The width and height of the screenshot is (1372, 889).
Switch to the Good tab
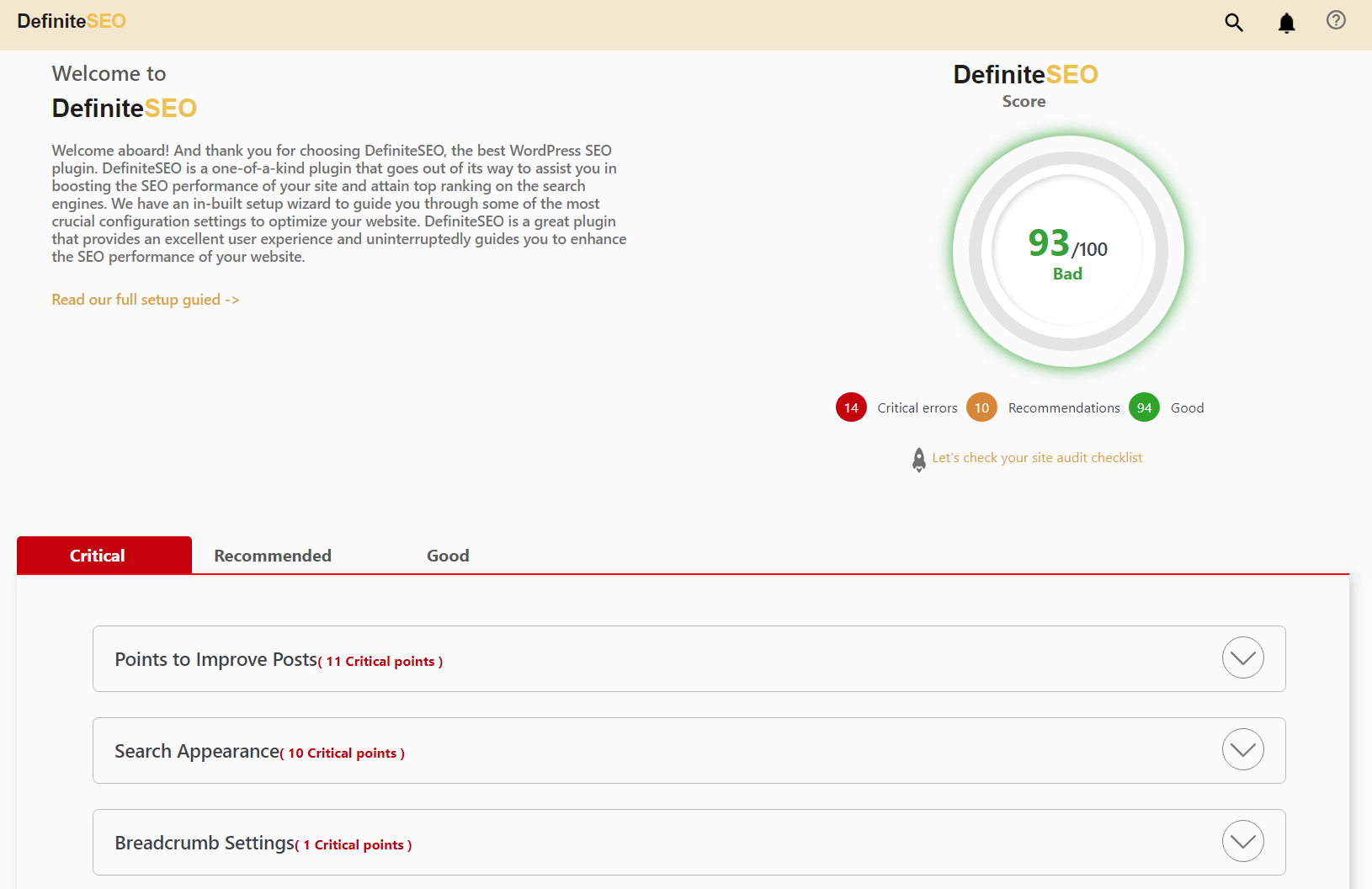coord(448,556)
